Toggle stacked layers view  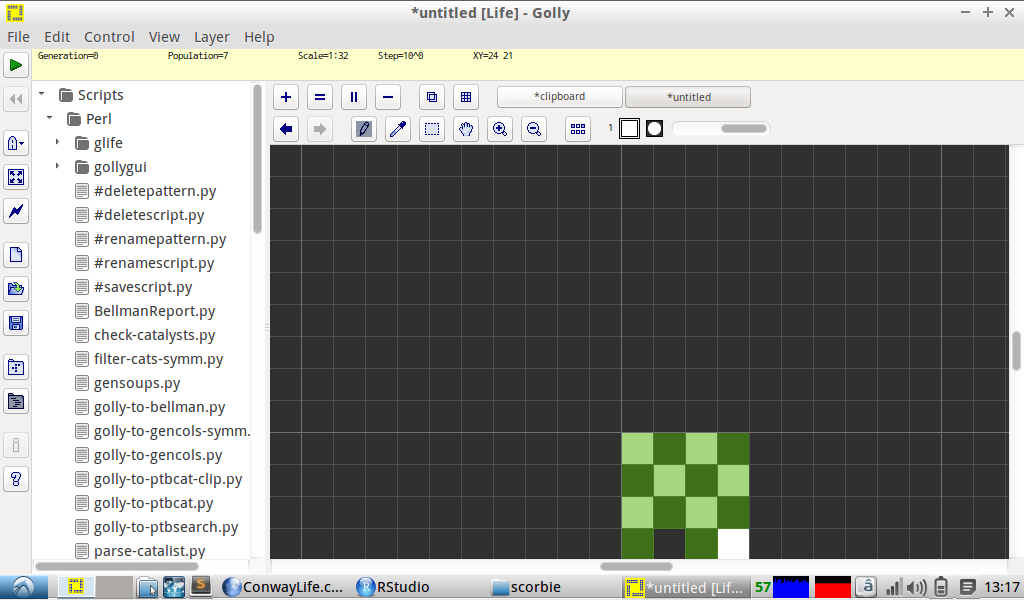[432, 97]
